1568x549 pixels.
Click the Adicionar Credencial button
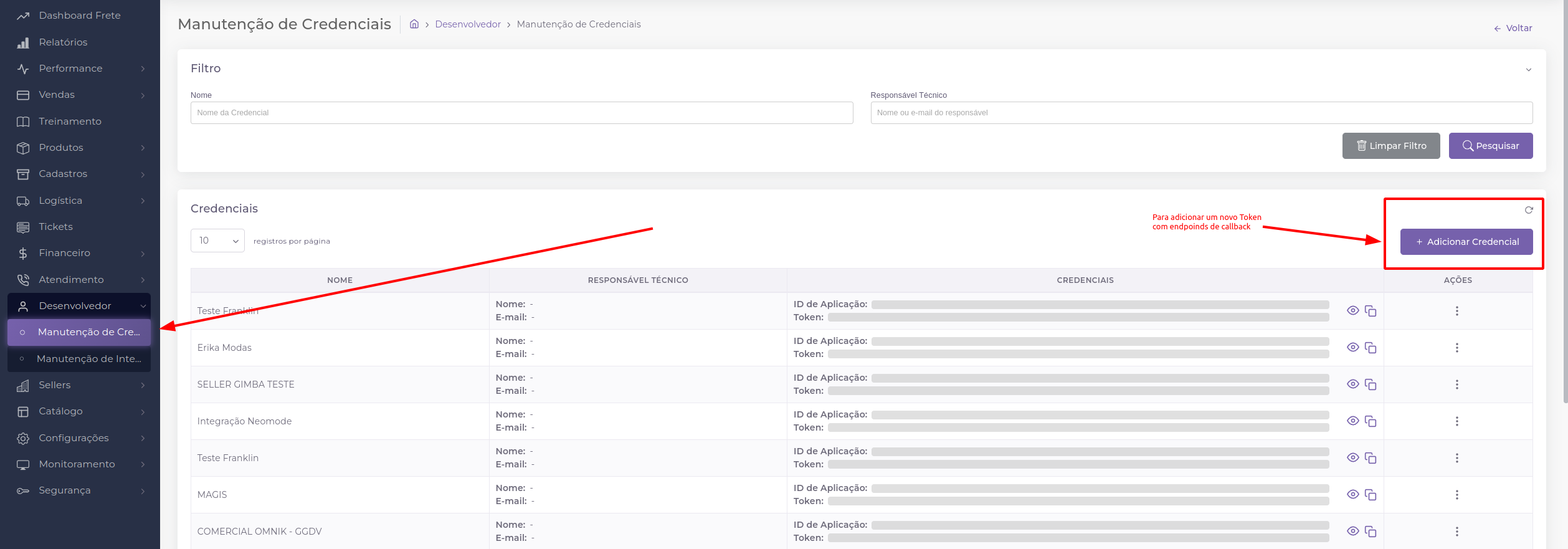click(x=1466, y=242)
